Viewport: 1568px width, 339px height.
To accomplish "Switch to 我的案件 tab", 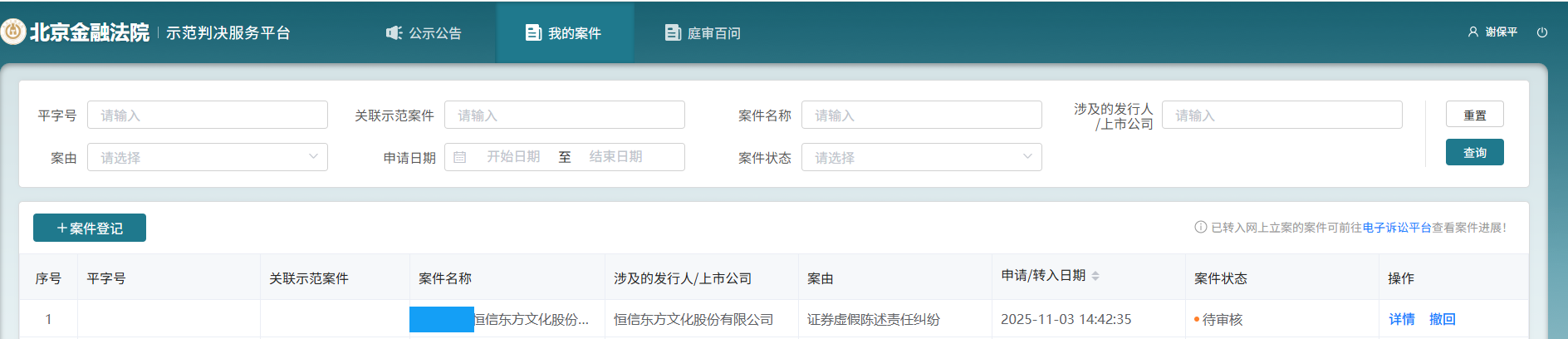I will (x=565, y=32).
